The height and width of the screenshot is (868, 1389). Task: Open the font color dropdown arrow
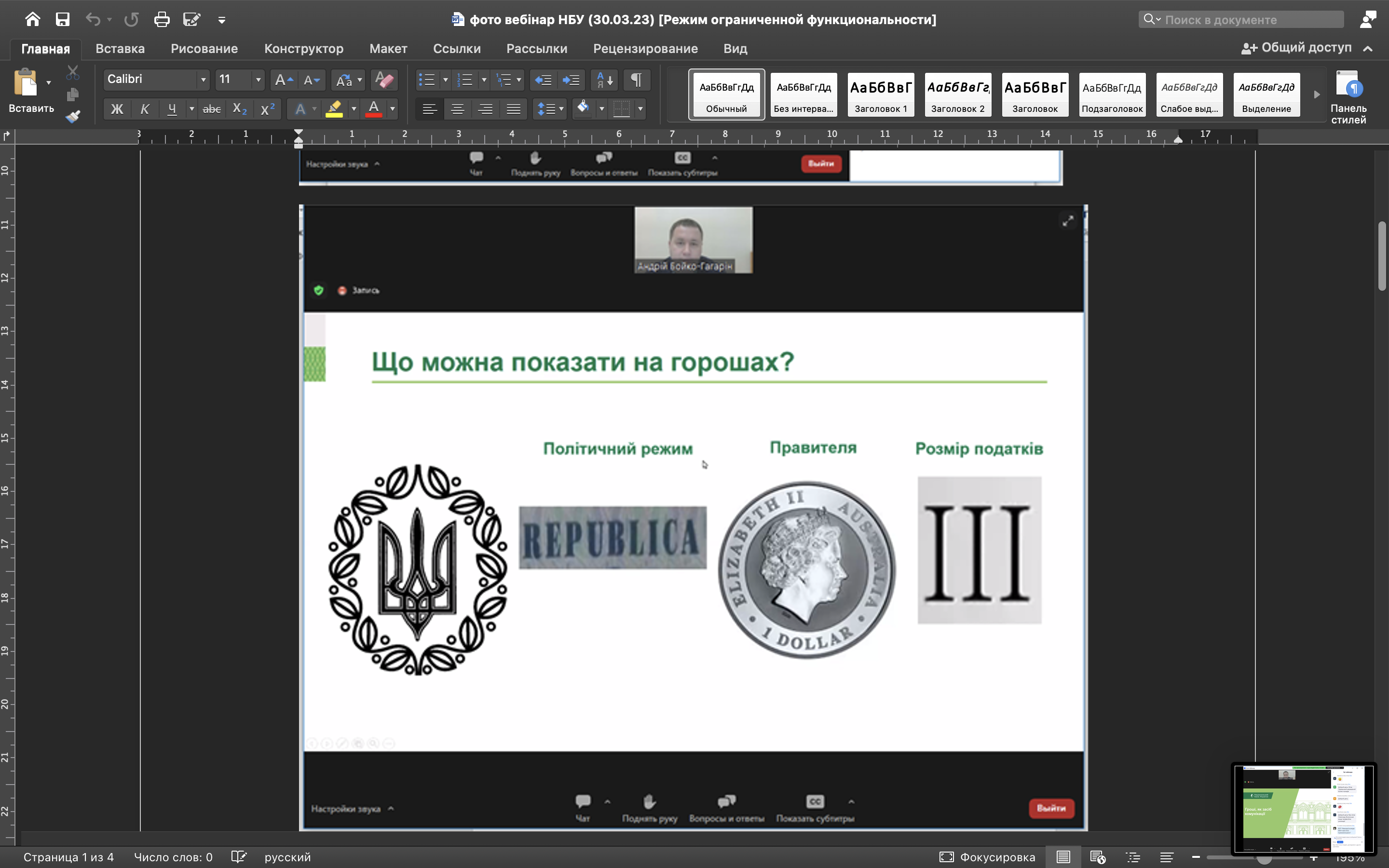393,108
